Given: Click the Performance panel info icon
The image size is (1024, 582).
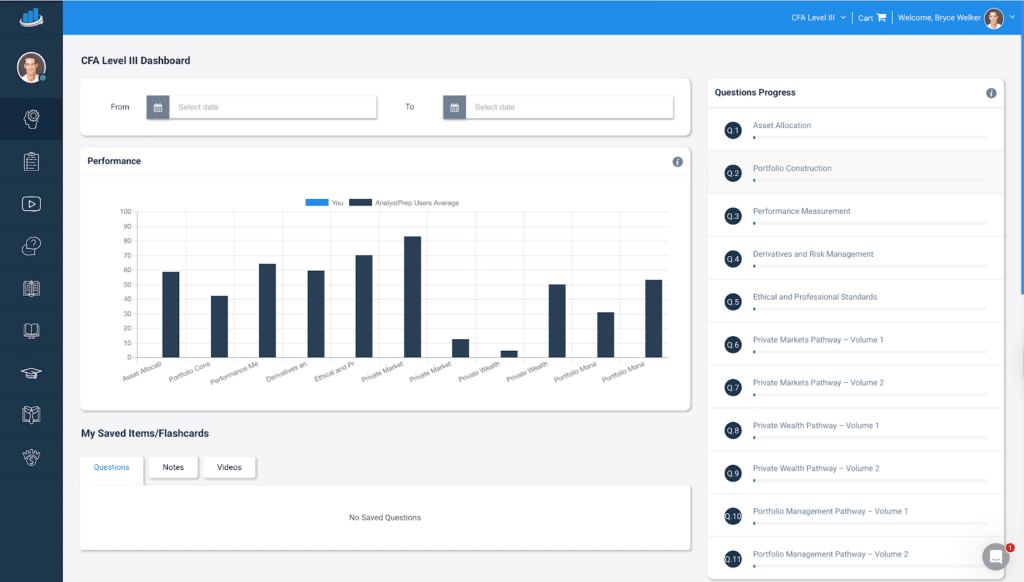Looking at the screenshot, I should point(677,162).
